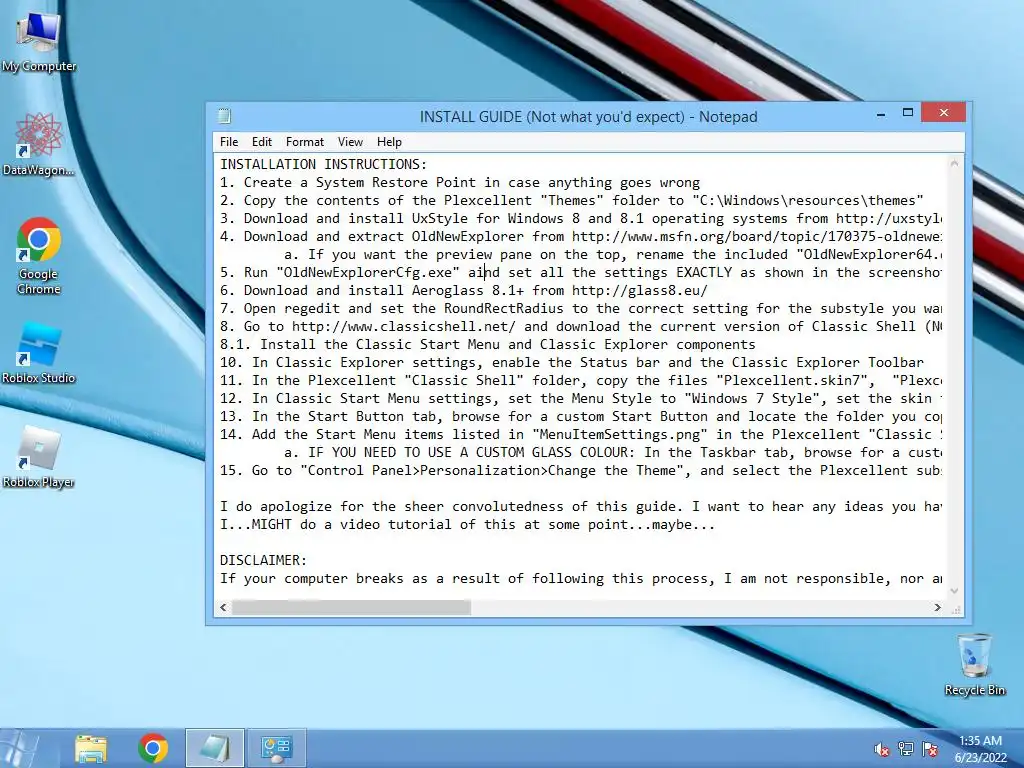This screenshot has width=1024, height=768.
Task: Click the line "I...MIGHT do a video tutorial"
Action: coord(468,524)
